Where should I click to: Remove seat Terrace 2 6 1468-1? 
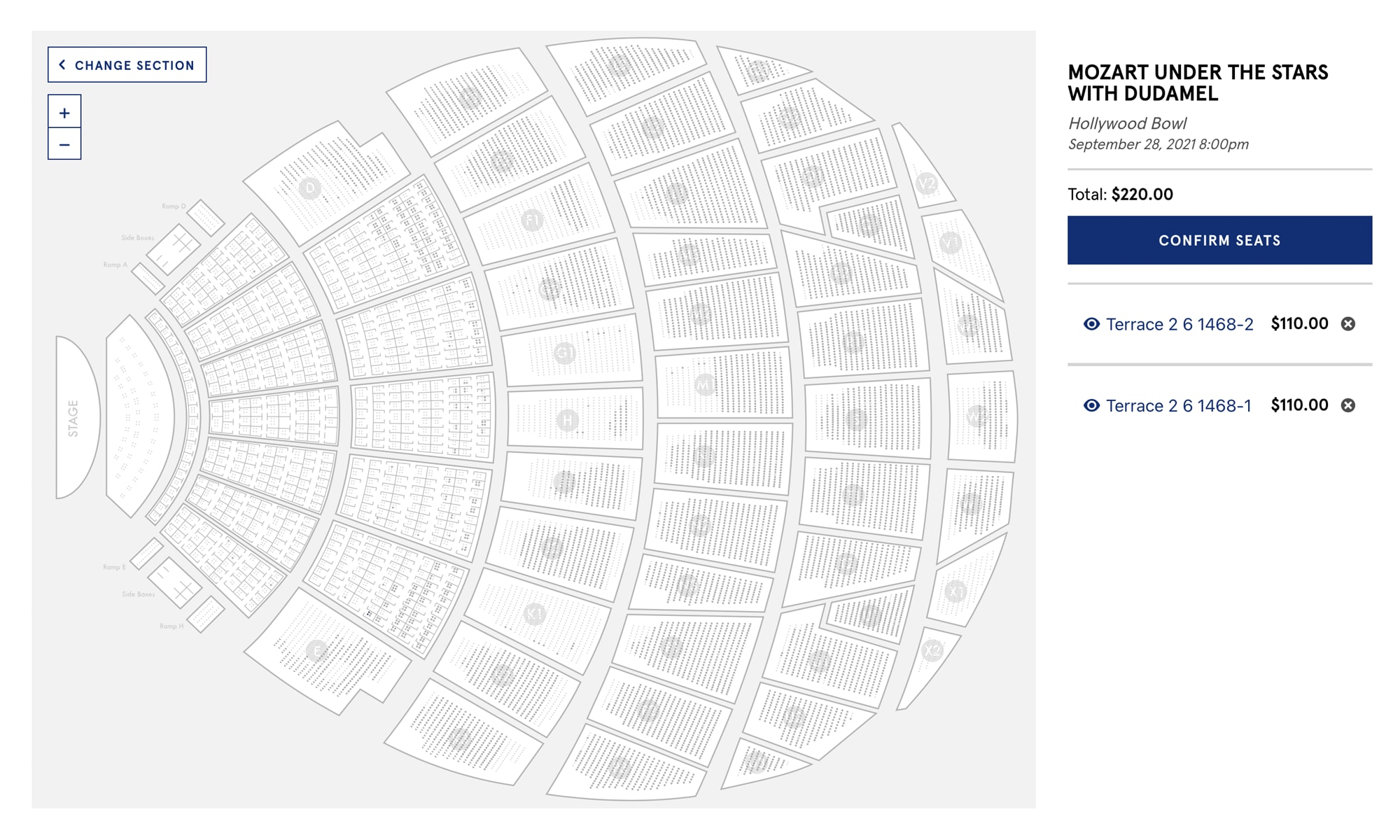tap(1347, 405)
